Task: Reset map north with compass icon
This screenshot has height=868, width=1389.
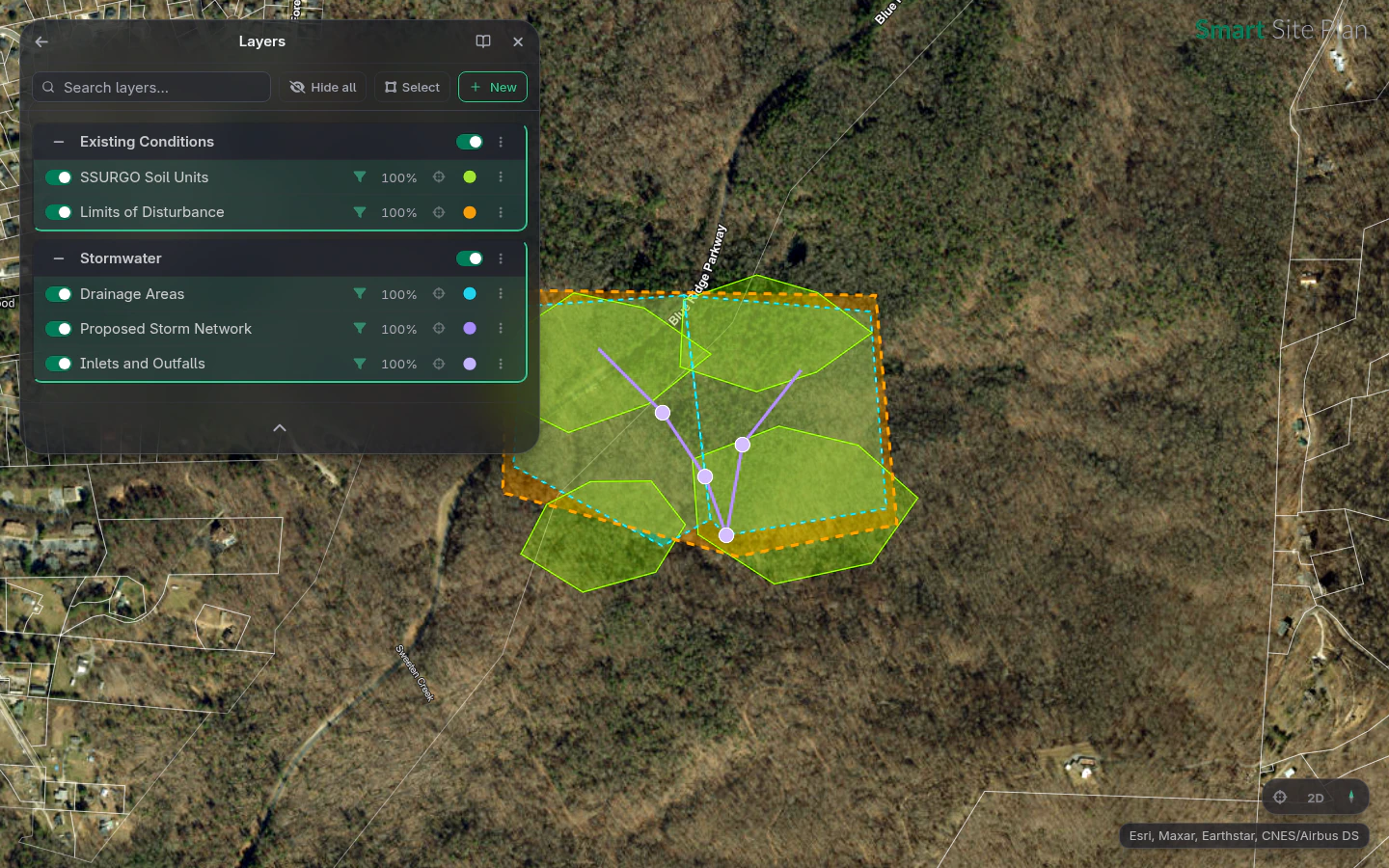Action: 1351,798
